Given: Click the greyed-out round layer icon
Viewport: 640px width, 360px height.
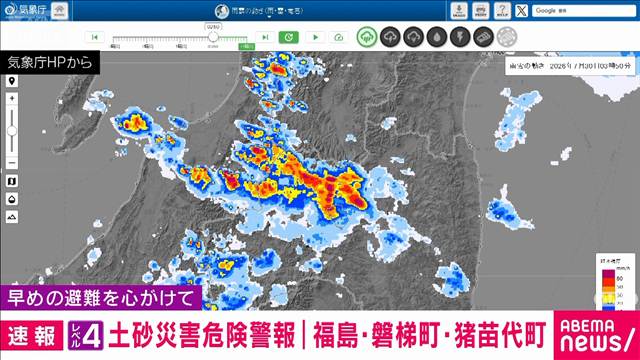Looking at the screenshot, I should point(507,37).
